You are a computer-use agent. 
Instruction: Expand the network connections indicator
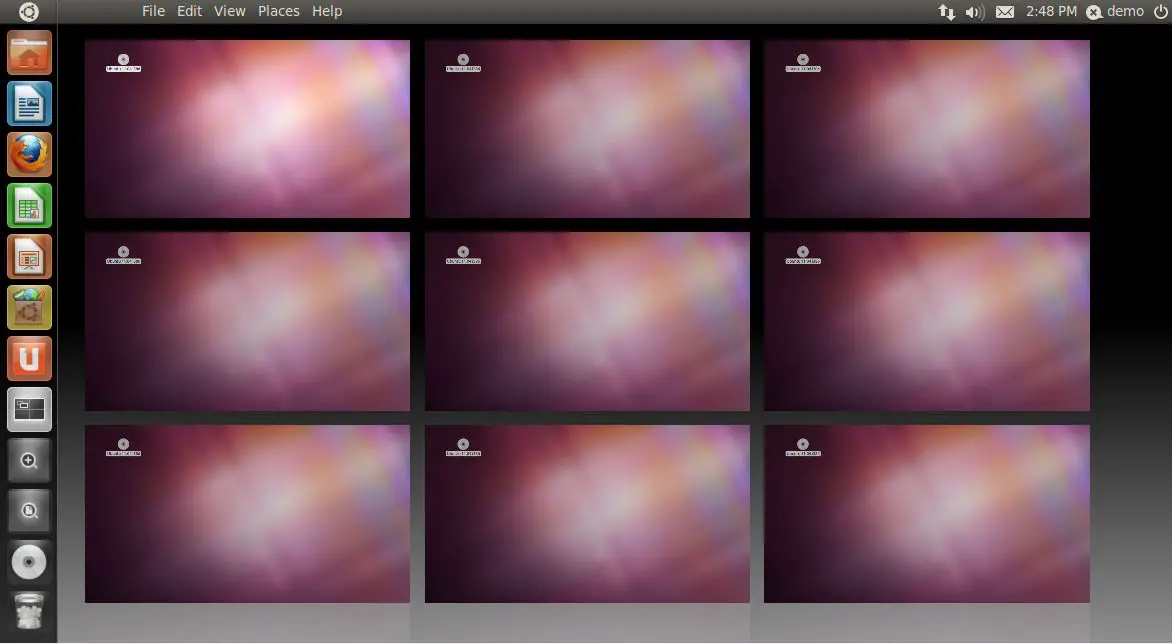946,12
